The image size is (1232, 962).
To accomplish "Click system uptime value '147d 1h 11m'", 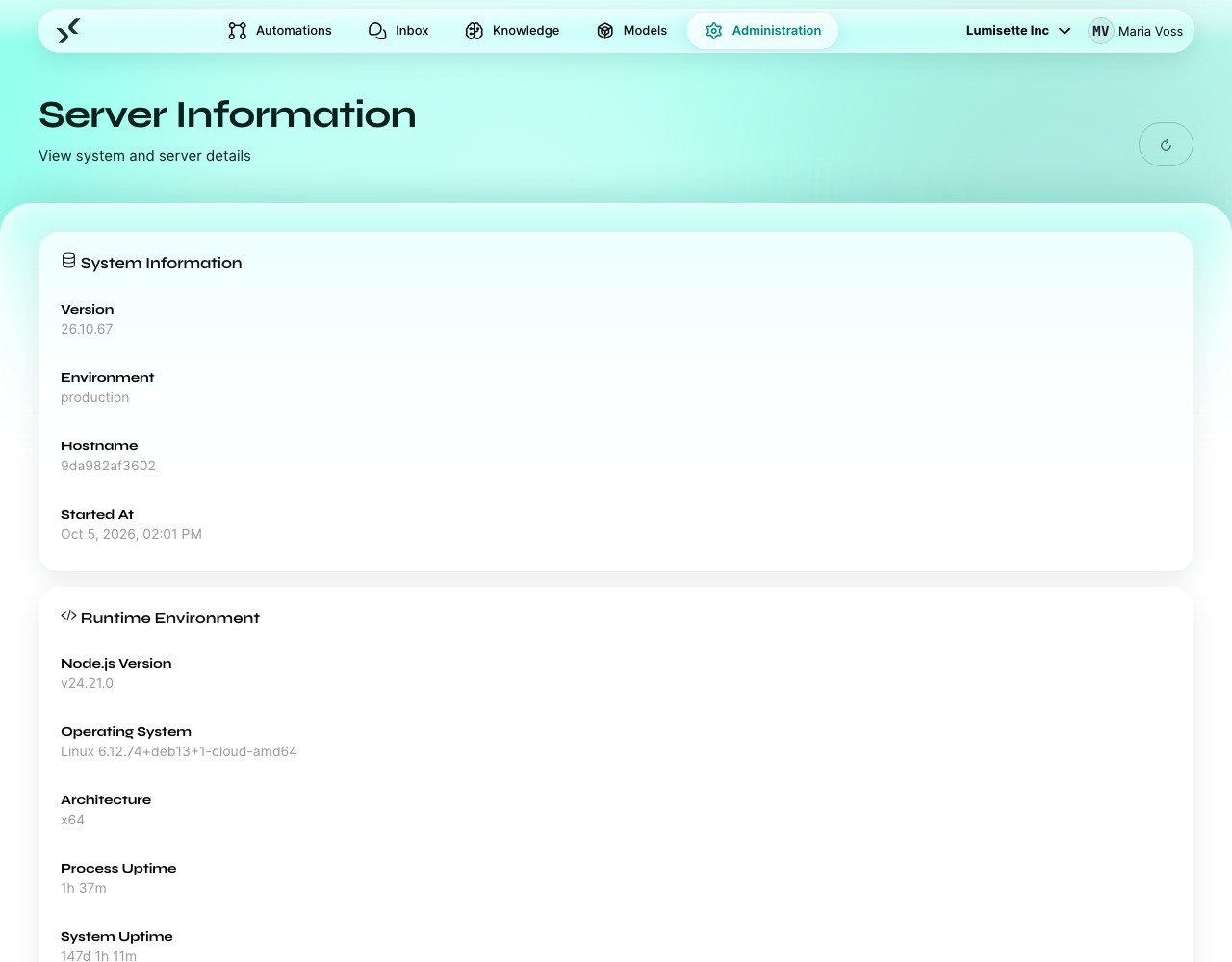I will point(98,955).
